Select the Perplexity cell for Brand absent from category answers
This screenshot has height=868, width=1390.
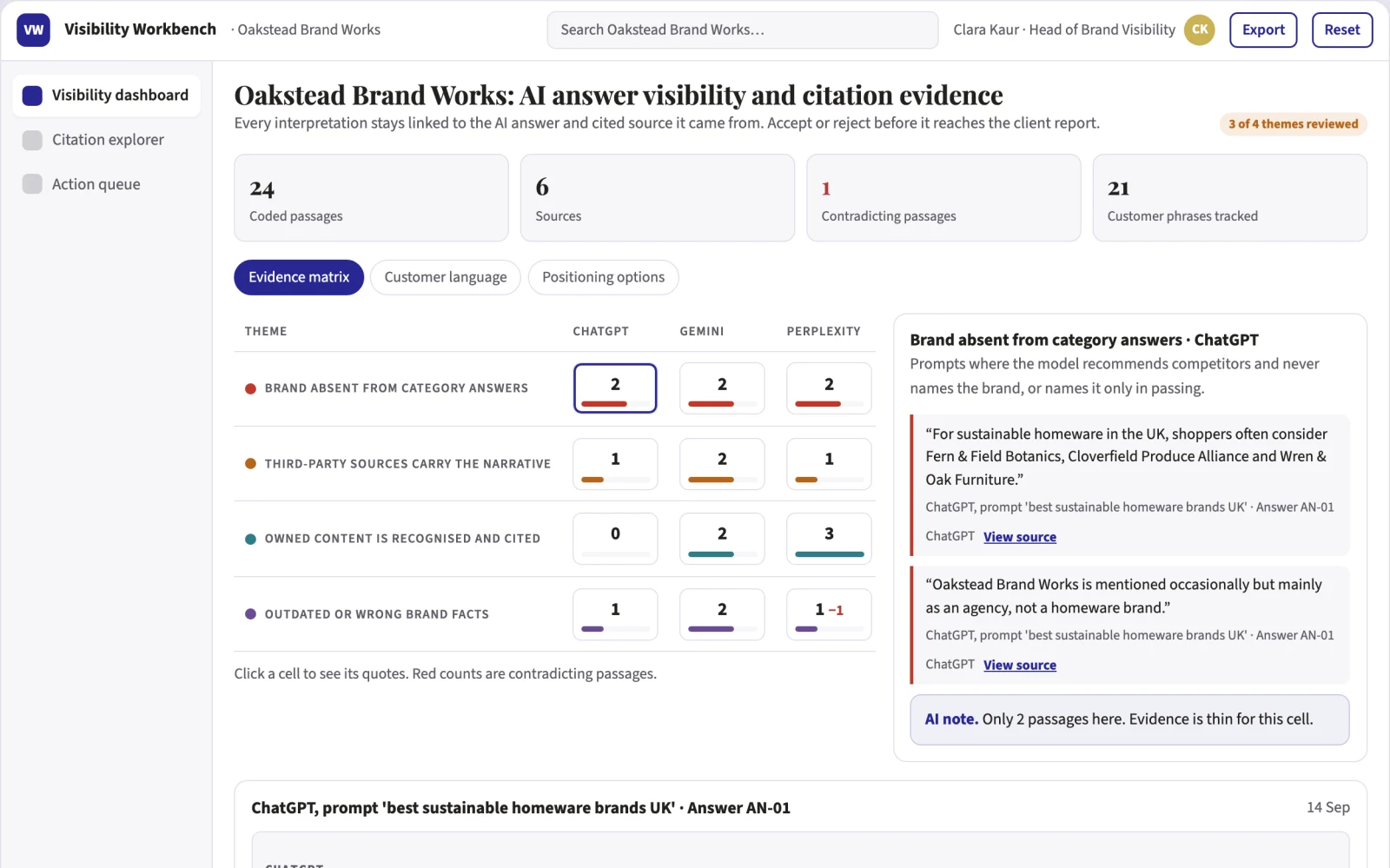pos(829,388)
